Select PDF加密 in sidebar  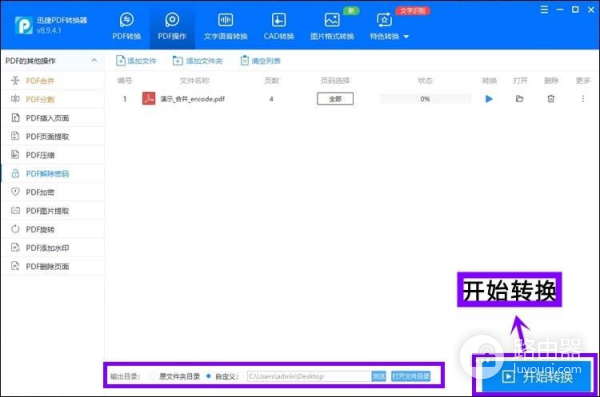click(x=53, y=192)
